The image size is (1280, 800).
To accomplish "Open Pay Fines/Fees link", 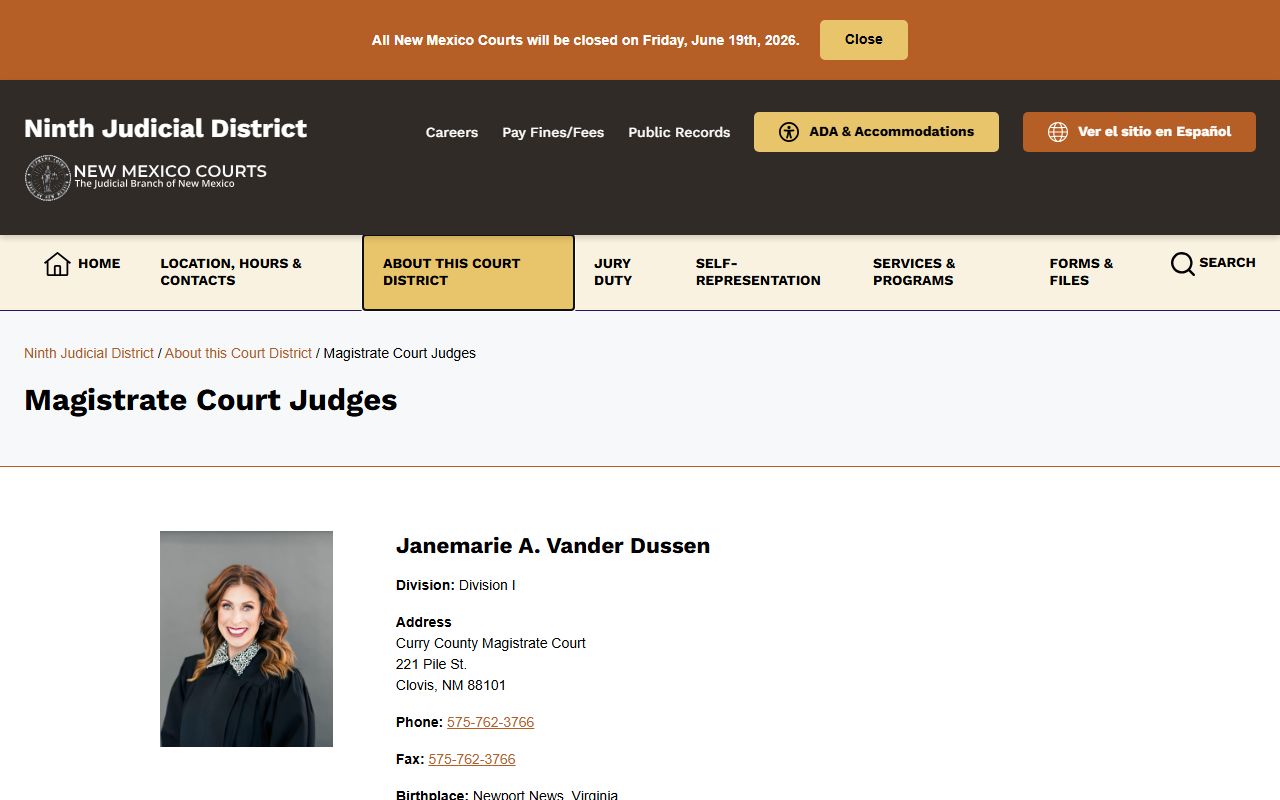I will tap(553, 132).
